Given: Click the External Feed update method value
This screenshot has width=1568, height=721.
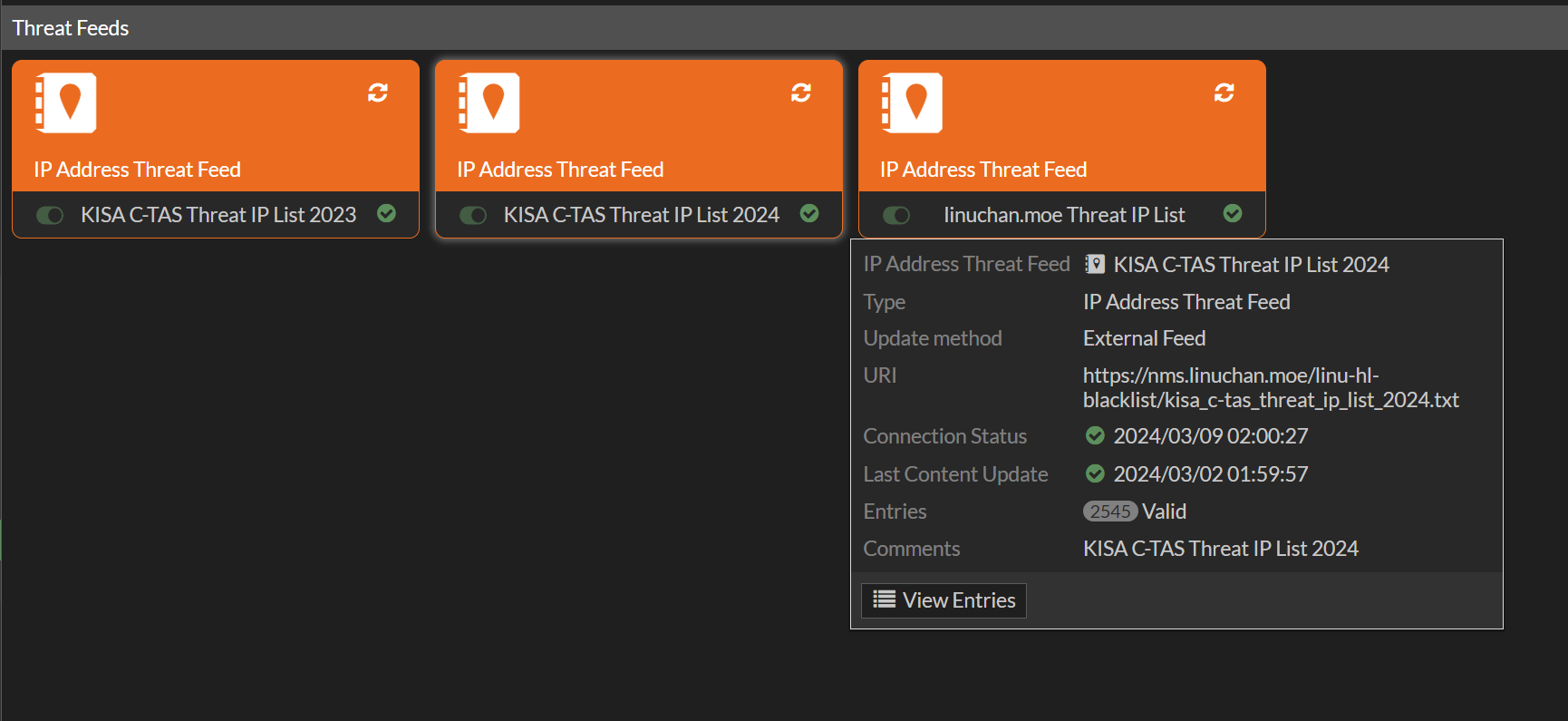Looking at the screenshot, I should (1144, 338).
